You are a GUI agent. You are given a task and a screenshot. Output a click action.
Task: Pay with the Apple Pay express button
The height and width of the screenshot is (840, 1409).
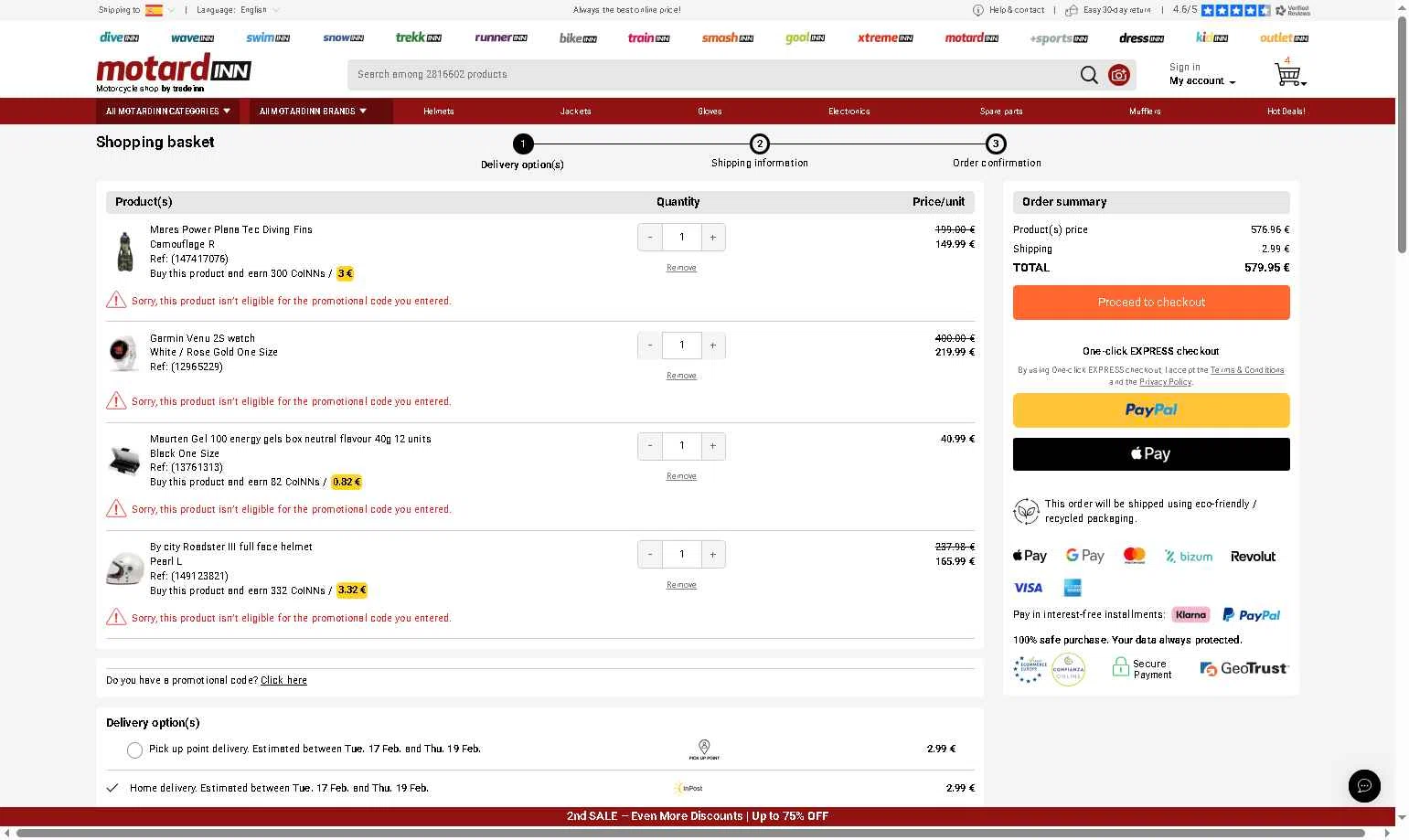coord(1151,454)
